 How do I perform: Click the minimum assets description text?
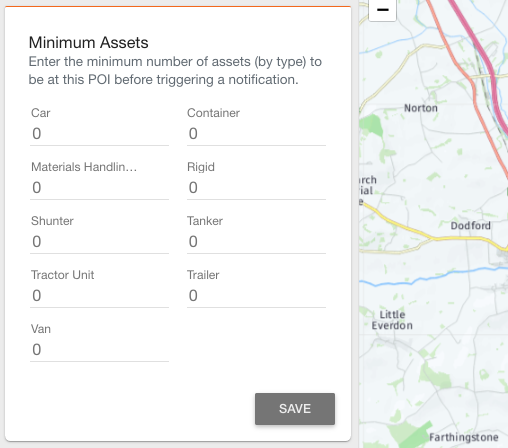point(175,71)
